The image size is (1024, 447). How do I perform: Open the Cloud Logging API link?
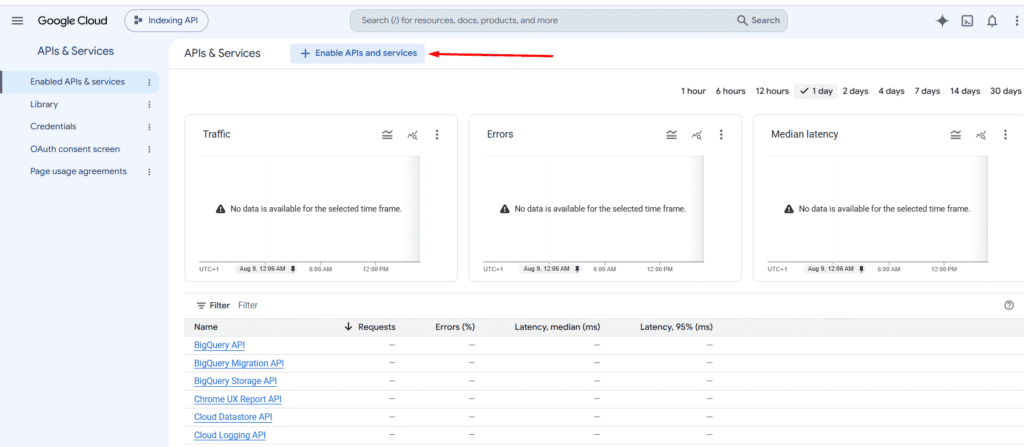[x=230, y=435]
